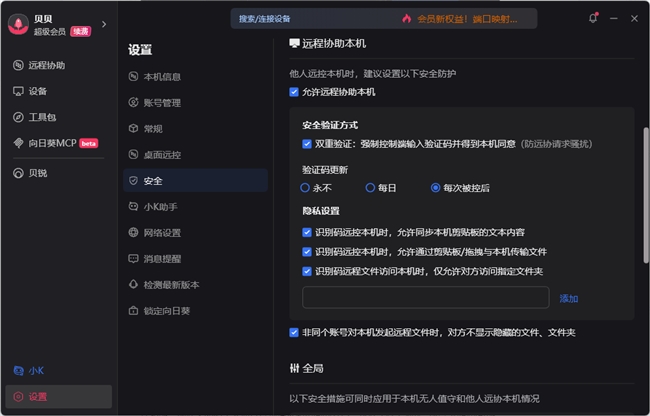Click the user avatar 贝贝
The width and height of the screenshot is (650, 416).
[x=17, y=24]
